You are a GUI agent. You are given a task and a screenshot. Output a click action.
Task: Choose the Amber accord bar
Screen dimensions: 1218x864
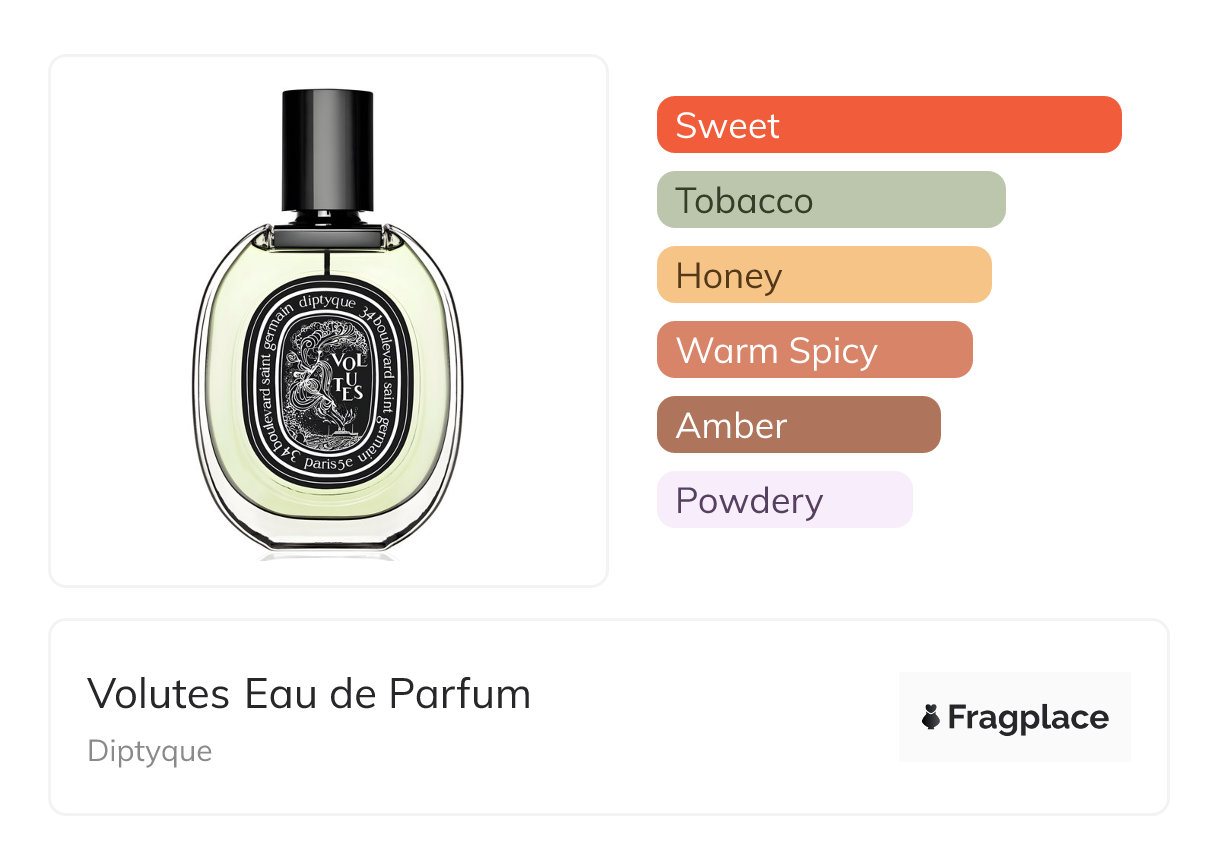(799, 425)
